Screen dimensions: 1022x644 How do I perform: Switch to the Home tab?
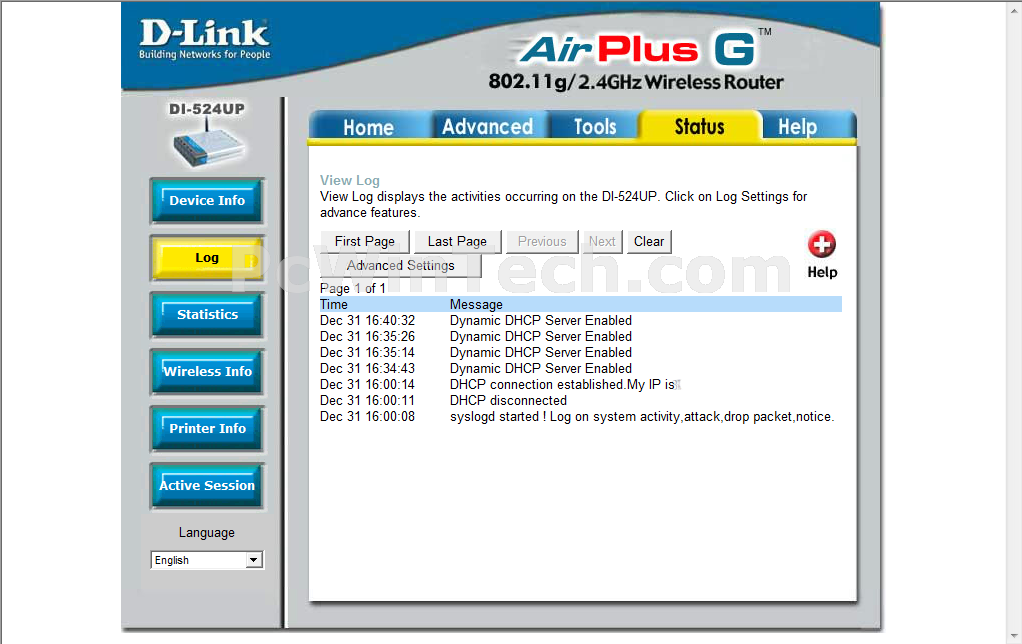(368, 126)
